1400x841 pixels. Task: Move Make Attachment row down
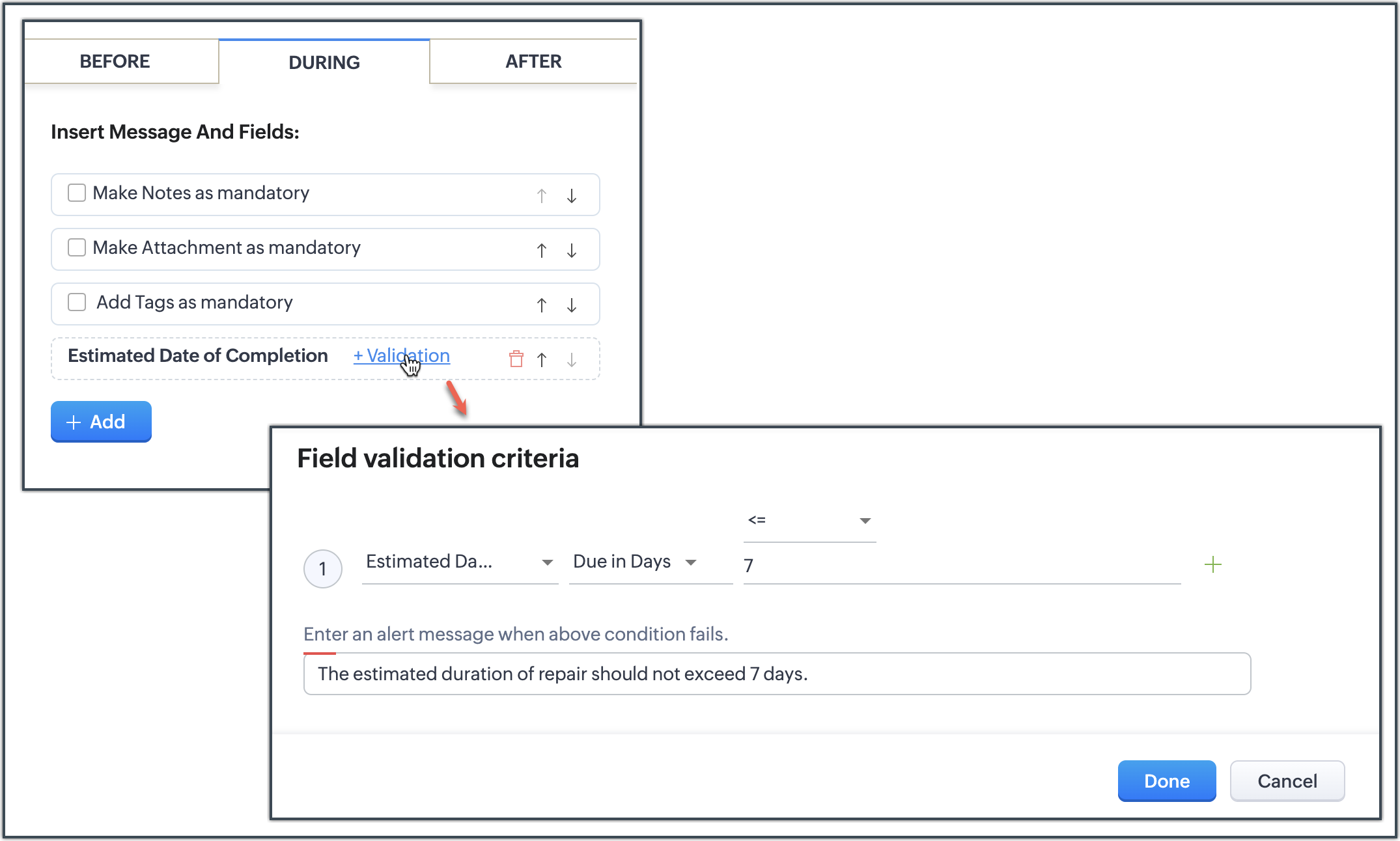click(571, 250)
